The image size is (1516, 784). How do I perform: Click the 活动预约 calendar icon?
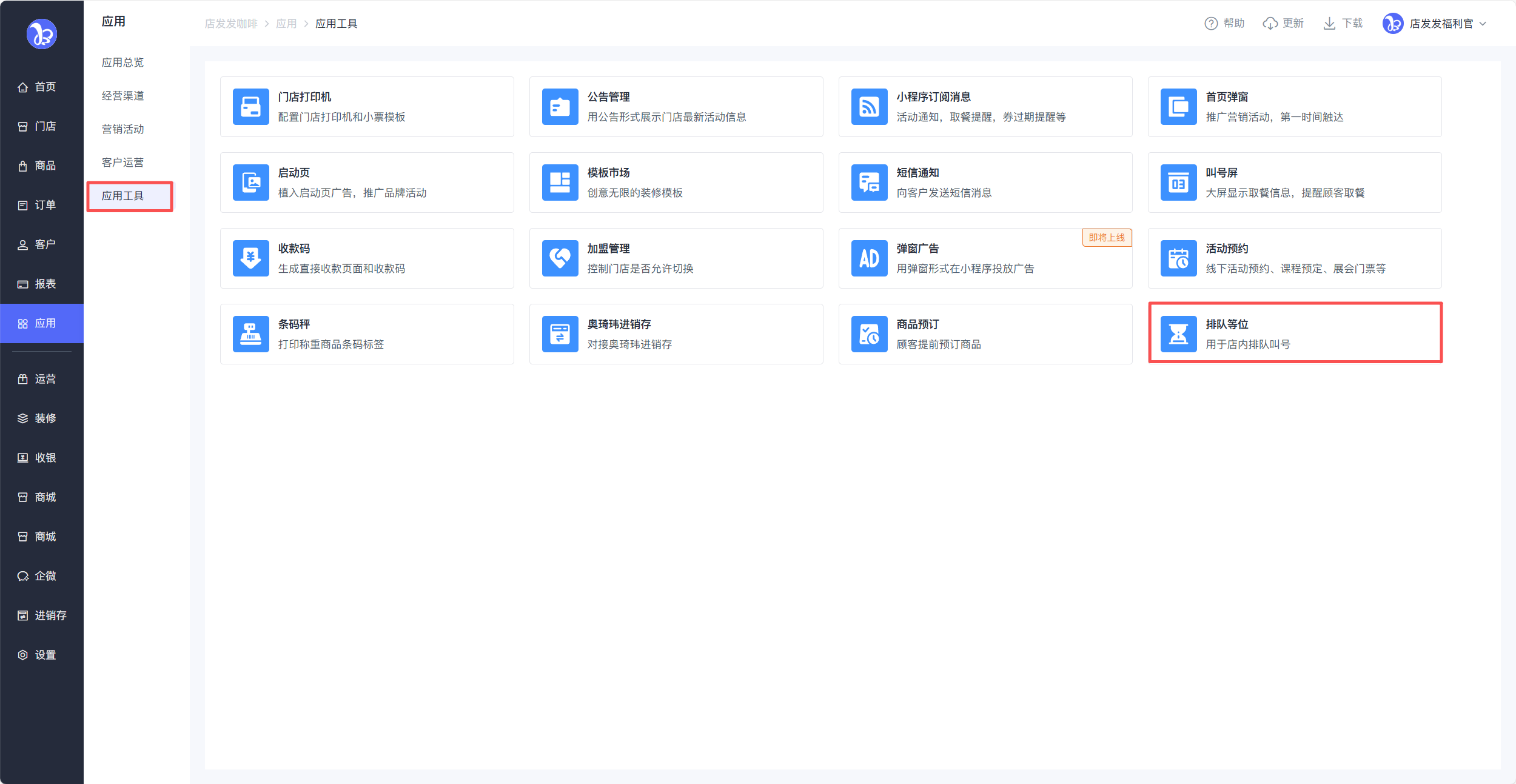coord(1178,258)
